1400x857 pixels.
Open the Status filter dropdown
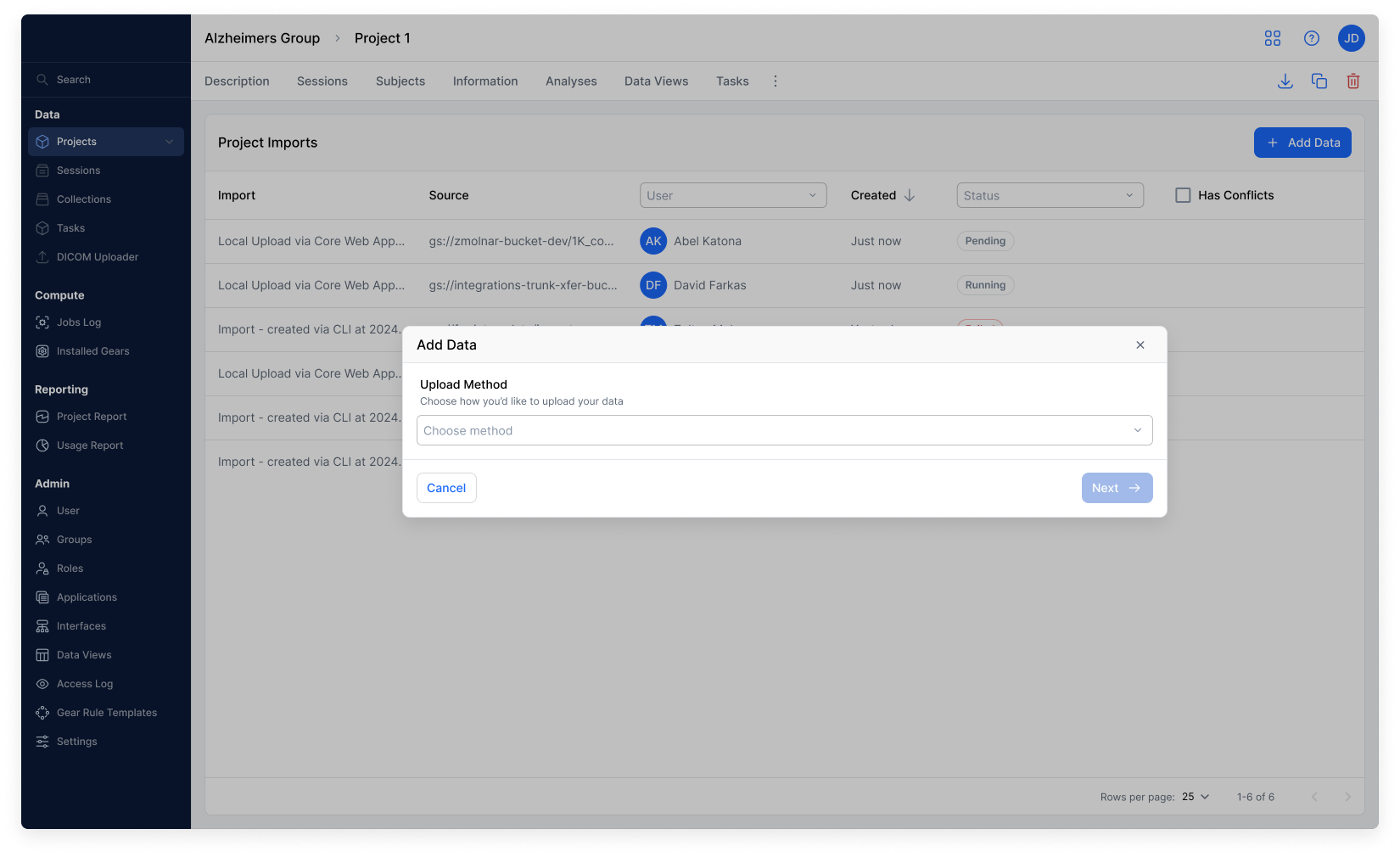click(1050, 195)
